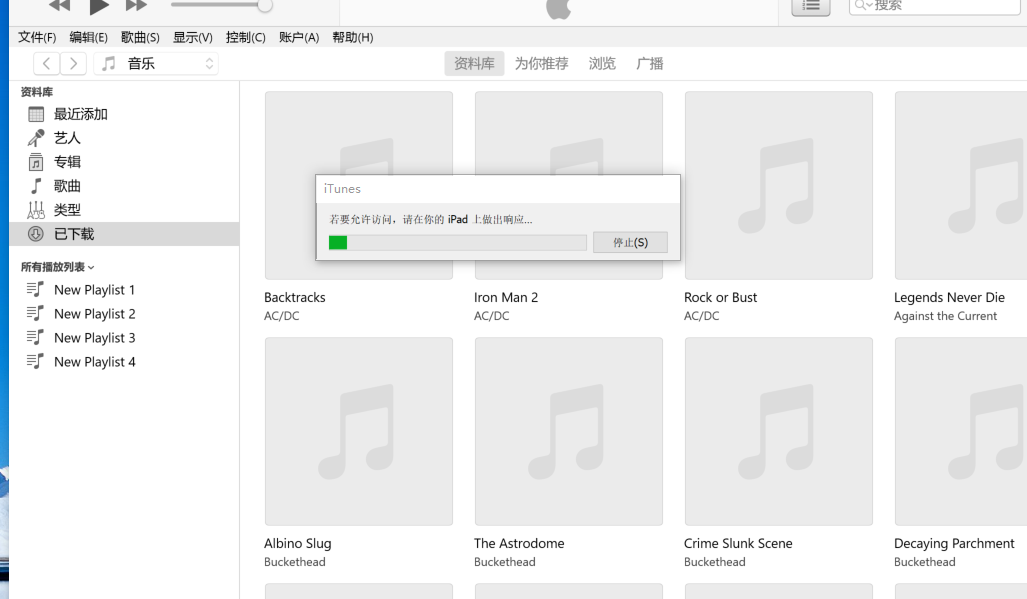This screenshot has width=1027, height=599.
Task: Open the Crime Slunk Scene album cover
Action: tap(779, 431)
